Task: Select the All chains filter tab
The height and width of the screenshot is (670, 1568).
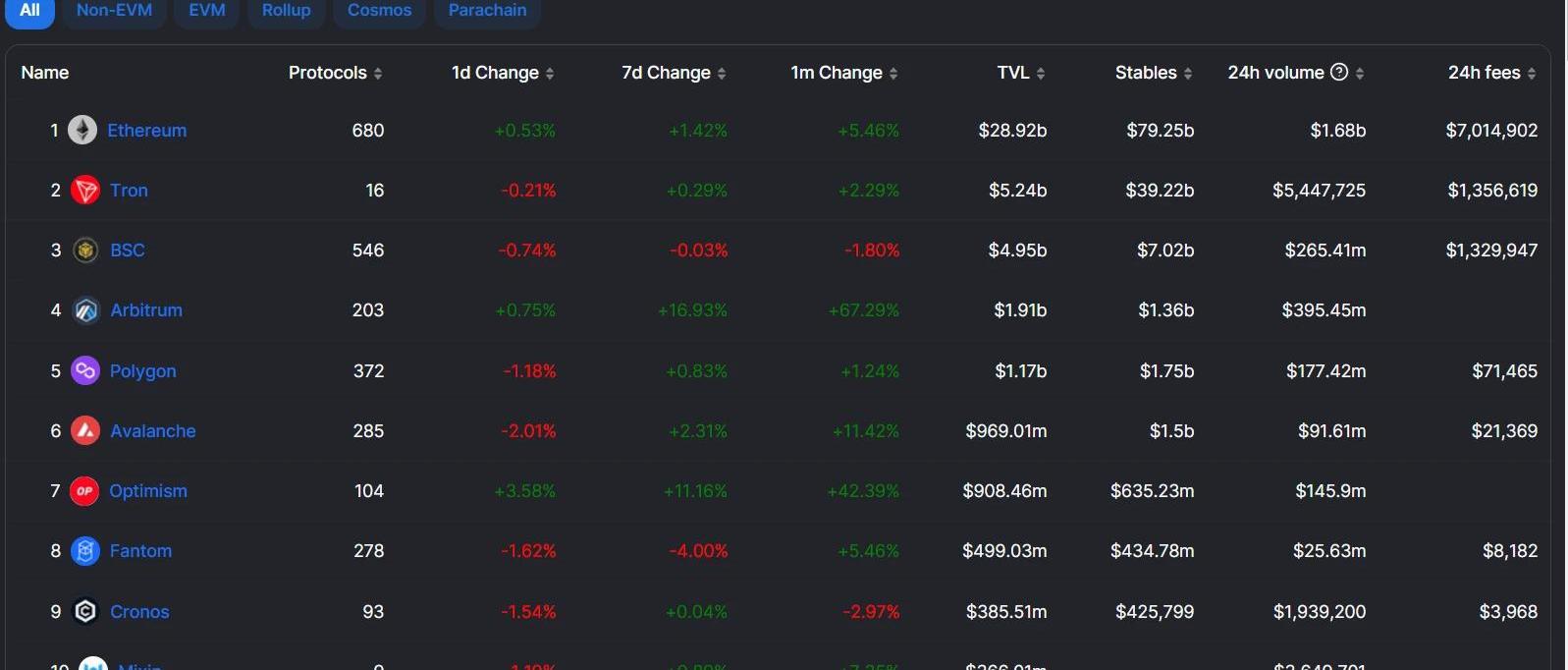Action: click(x=29, y=11)
